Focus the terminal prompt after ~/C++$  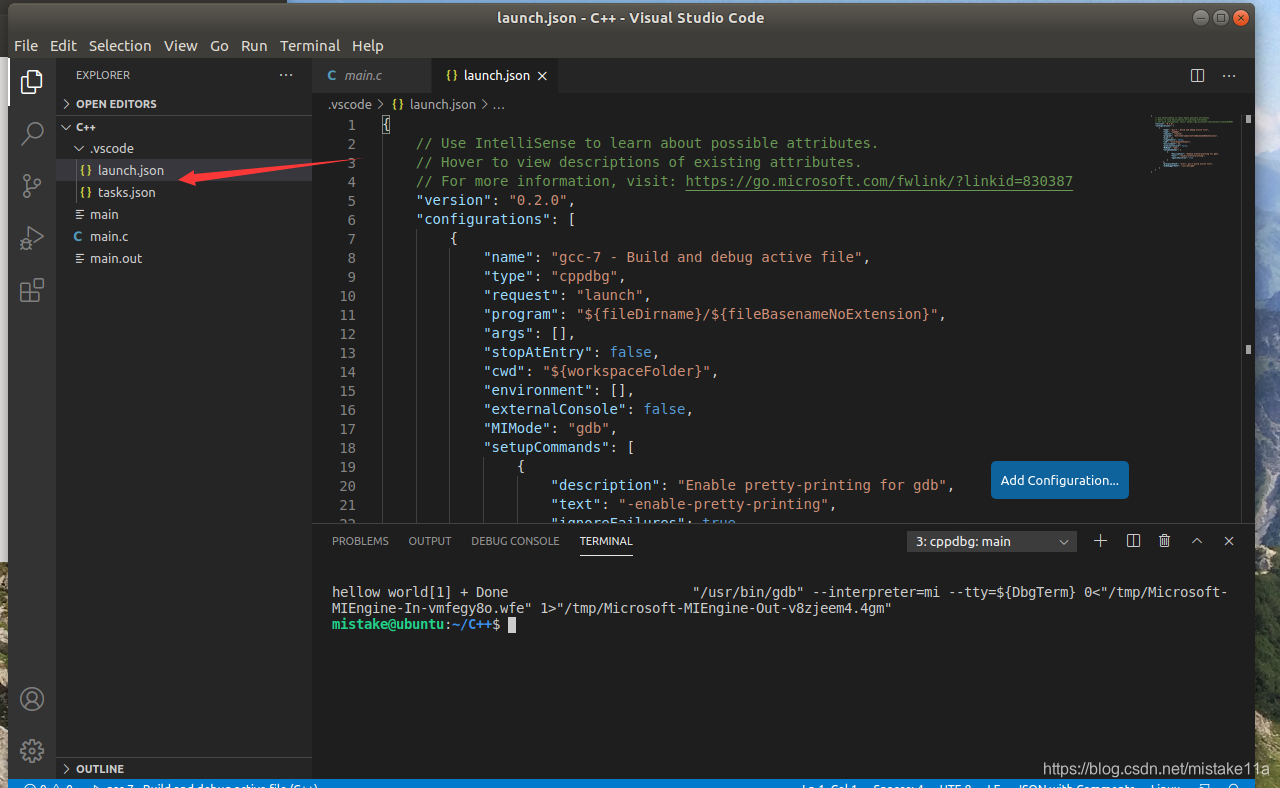coord(512,624)
